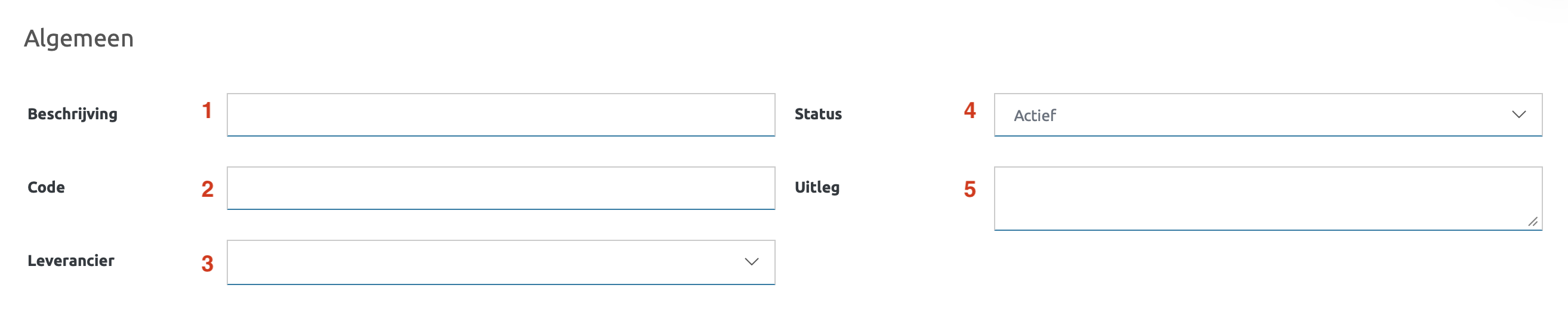Open the Status dropdown box
The image size is (1568, 328).
click(1254, 115)
